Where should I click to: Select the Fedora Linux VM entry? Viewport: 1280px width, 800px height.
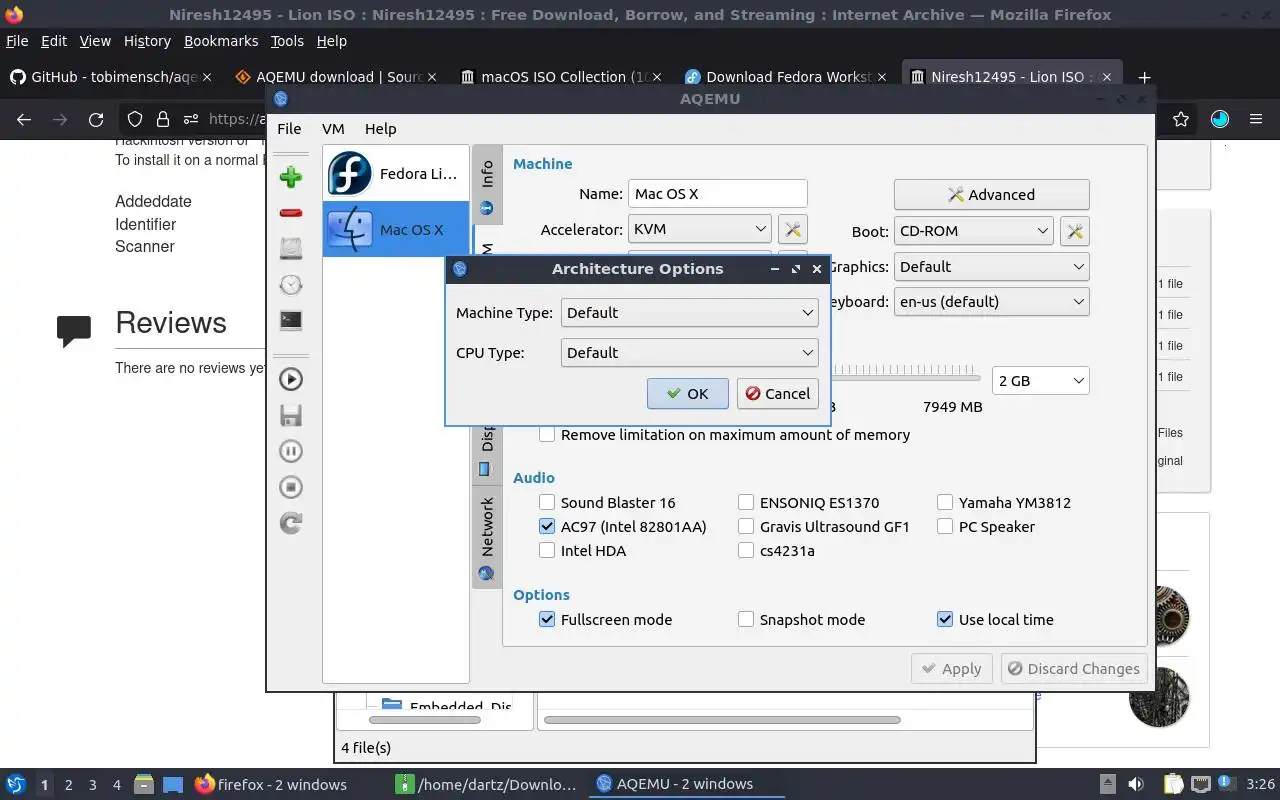click(396, 174)
